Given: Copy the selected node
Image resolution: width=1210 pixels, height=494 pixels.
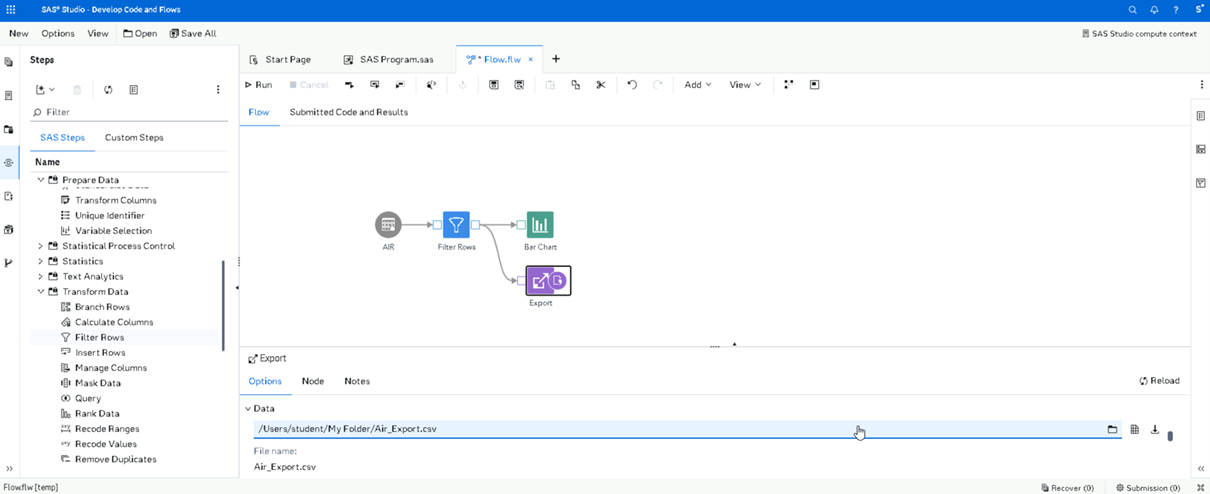Looking at the screenshot, I should [x=575, y=85].
